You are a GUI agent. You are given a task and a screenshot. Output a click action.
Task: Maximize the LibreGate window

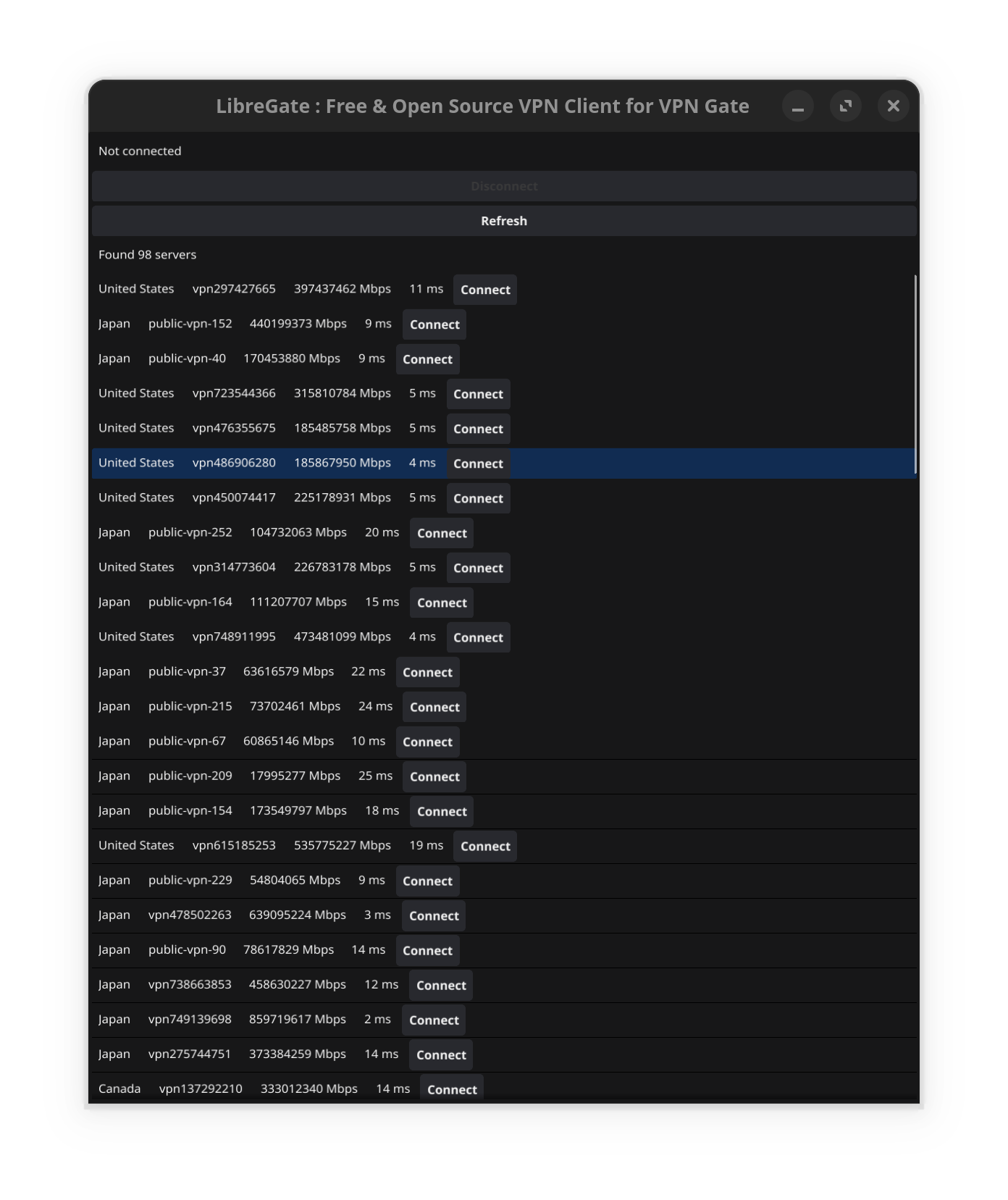click(845, 106)
